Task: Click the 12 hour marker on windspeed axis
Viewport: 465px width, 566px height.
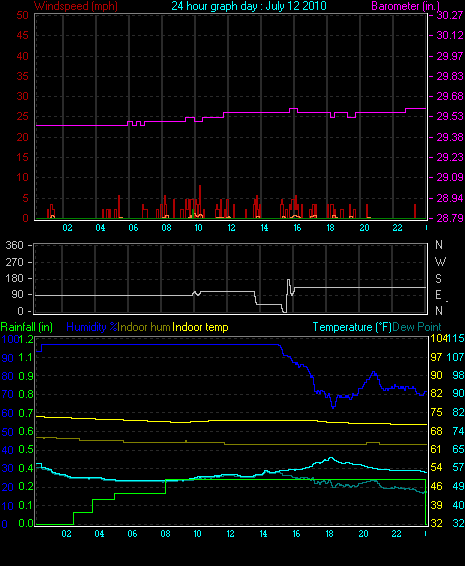Action: pyautogui.click(x=231, y=228)
